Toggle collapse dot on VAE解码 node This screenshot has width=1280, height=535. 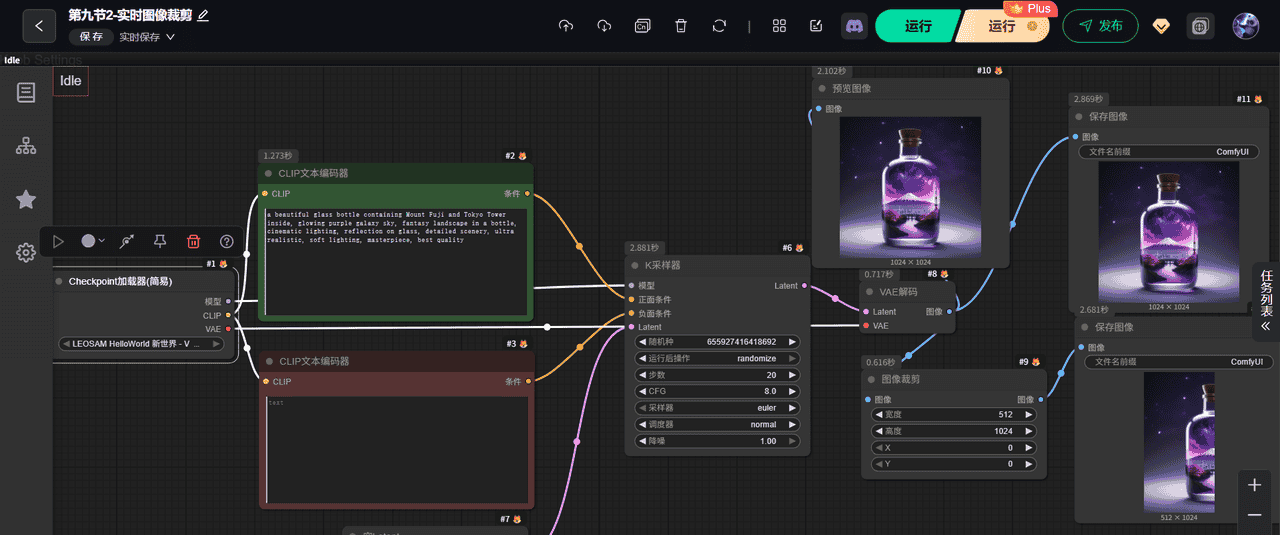pyautogui.click(x=870, y=292)
